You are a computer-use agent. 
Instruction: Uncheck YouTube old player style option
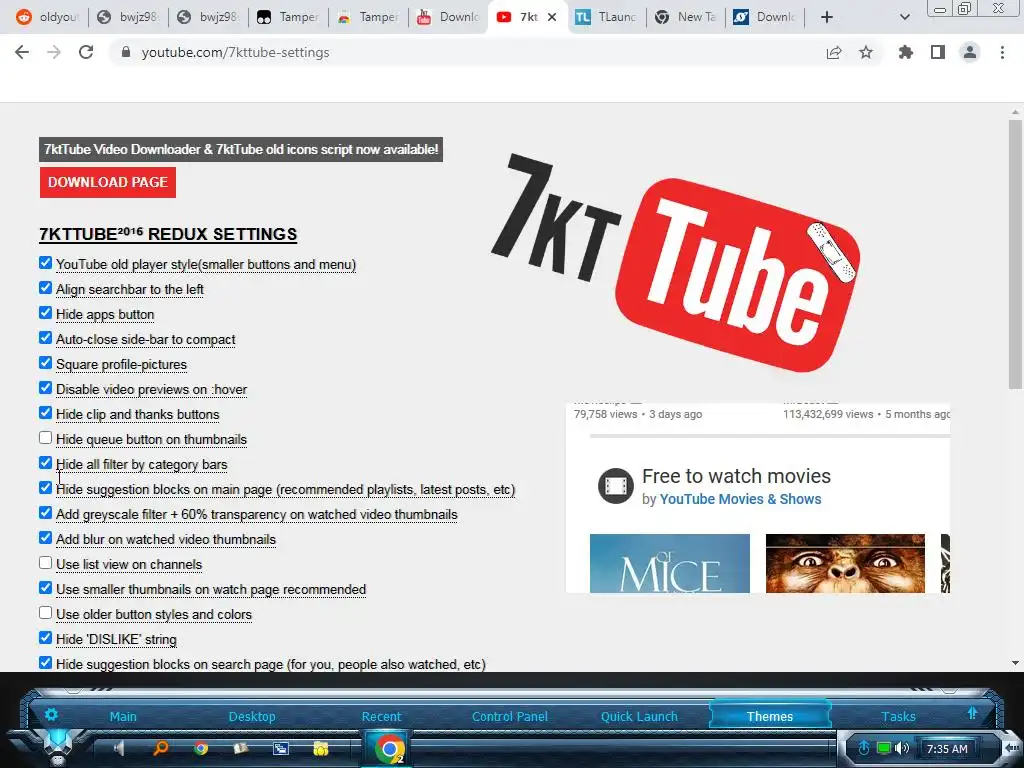(x=45, y=263)
